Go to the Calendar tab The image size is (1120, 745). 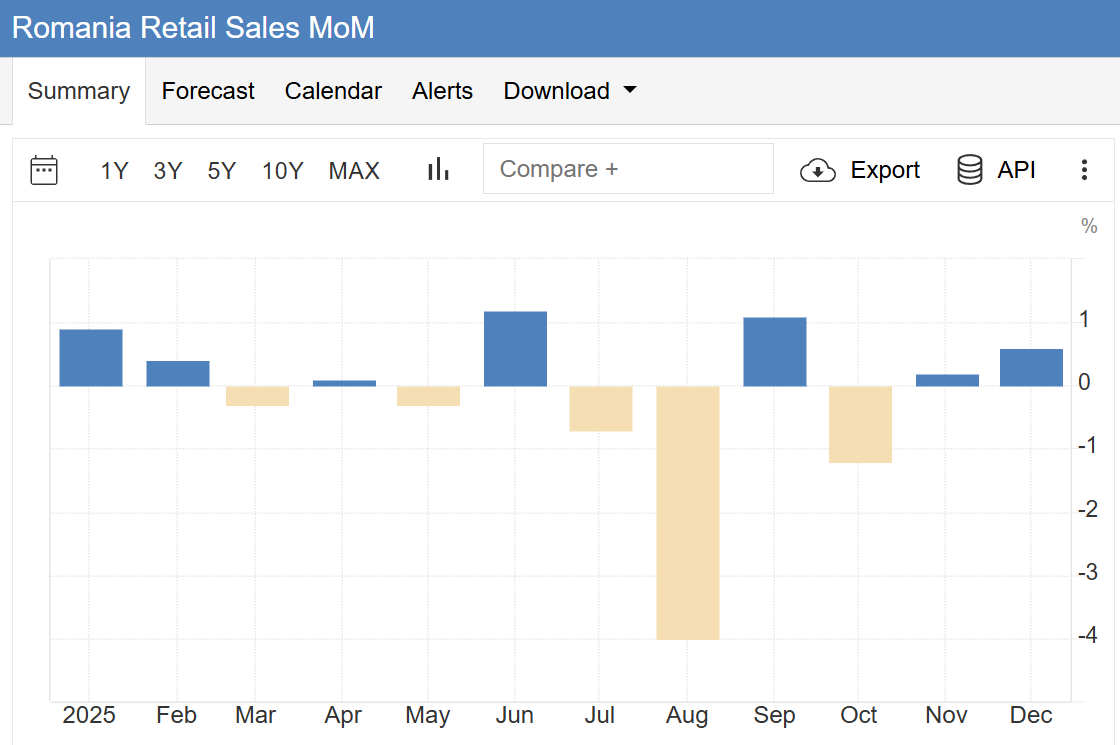coord(333,91)
